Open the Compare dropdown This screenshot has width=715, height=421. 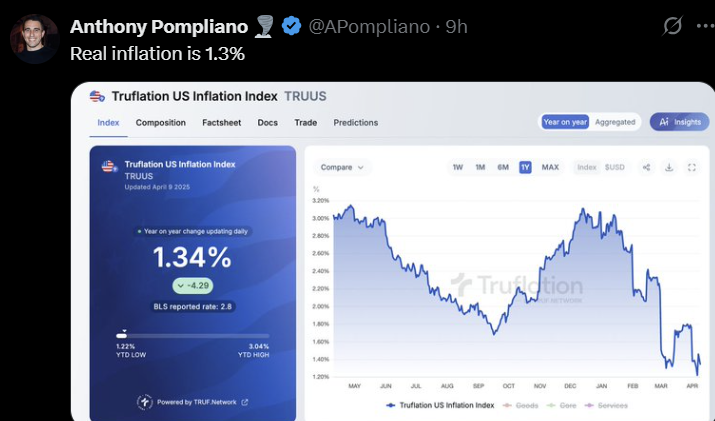(x=343, y=167)
